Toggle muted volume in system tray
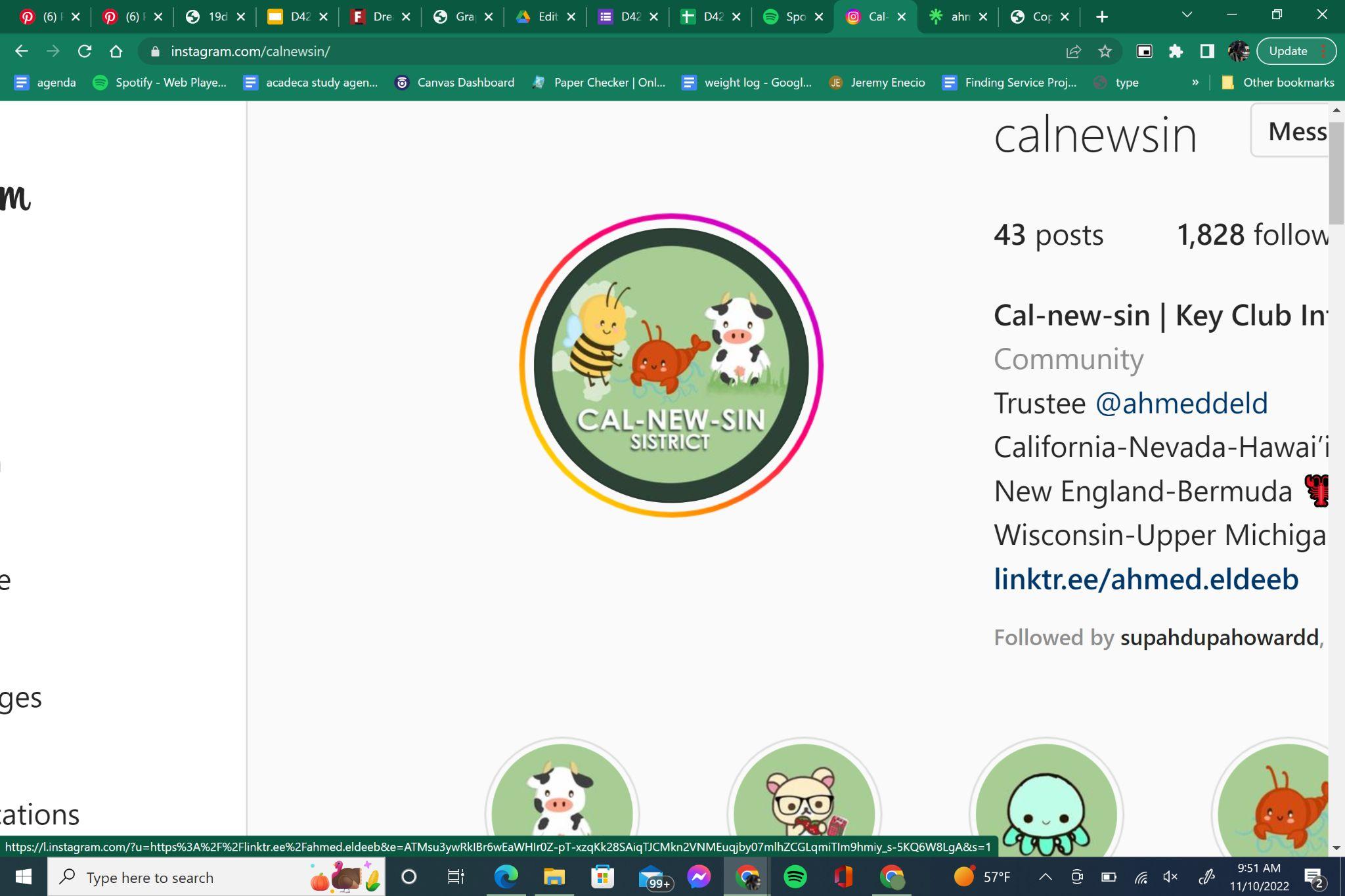This screenshot has height=896, width=1345. (1170, 877)
